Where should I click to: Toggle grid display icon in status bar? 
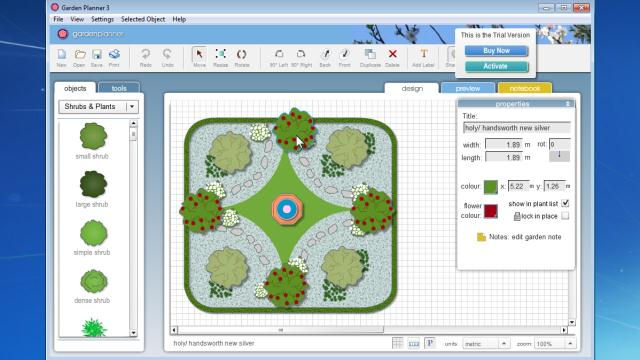coord(397,343)
